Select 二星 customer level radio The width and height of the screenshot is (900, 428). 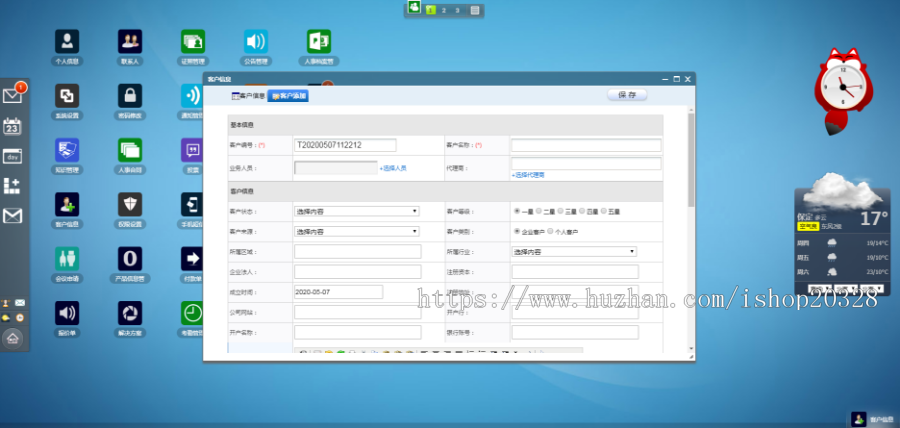538,211
